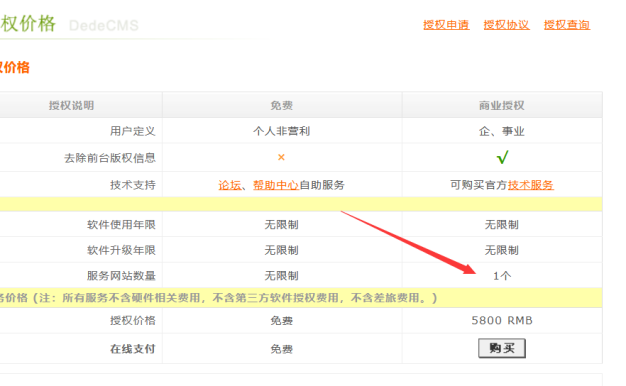Click 无限制 under 商业授权 for 软件升级年限

tap(502, 250)
